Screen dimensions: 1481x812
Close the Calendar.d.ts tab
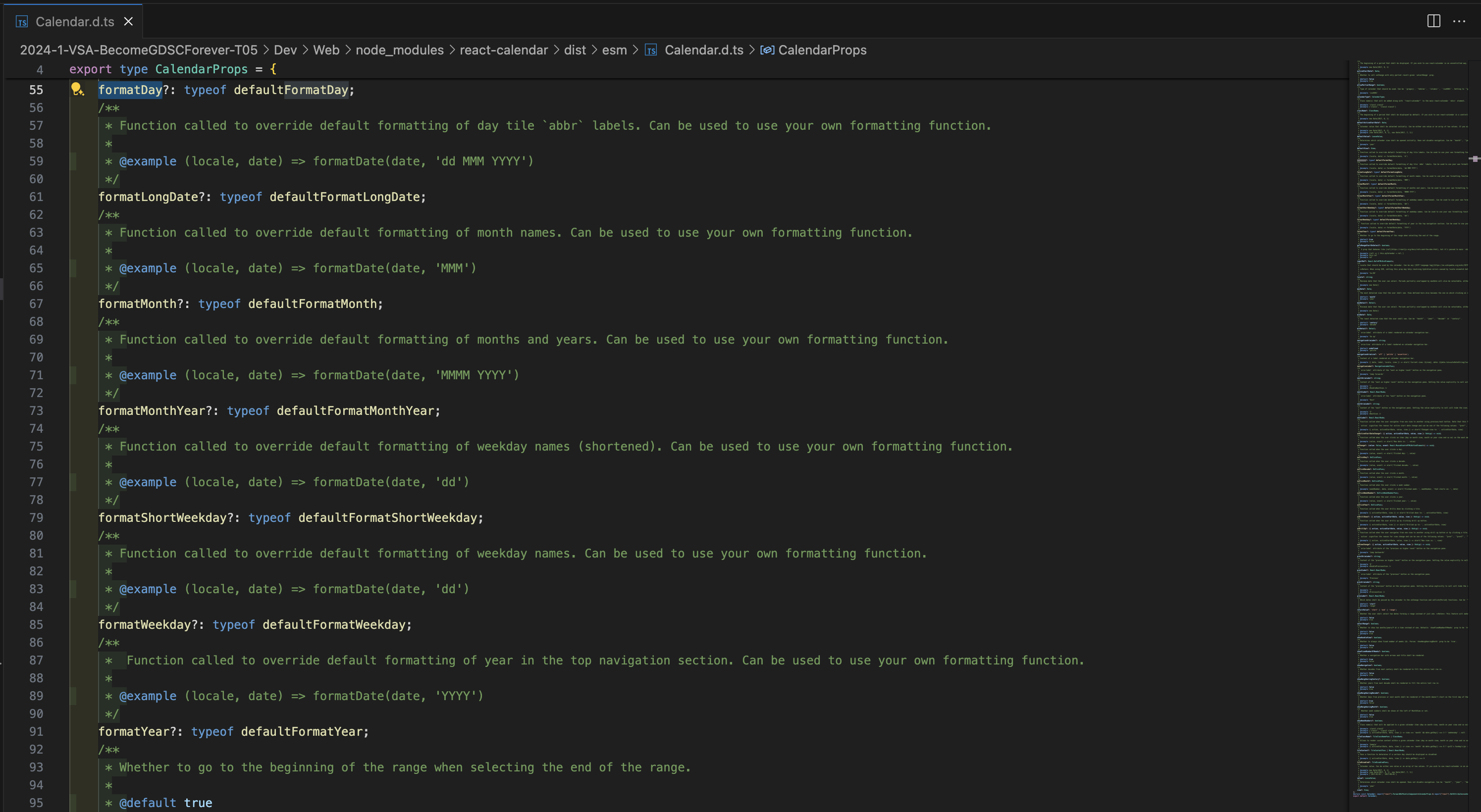click(129, 21)
